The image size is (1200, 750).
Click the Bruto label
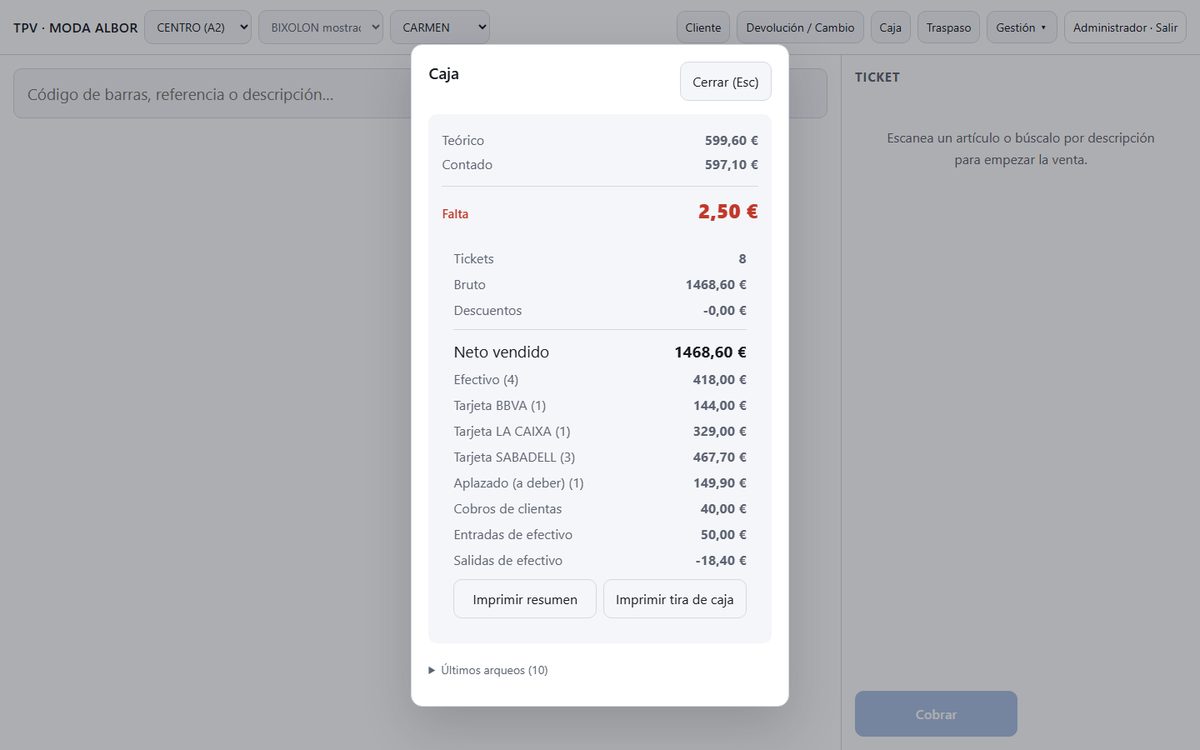coord(470,284)
